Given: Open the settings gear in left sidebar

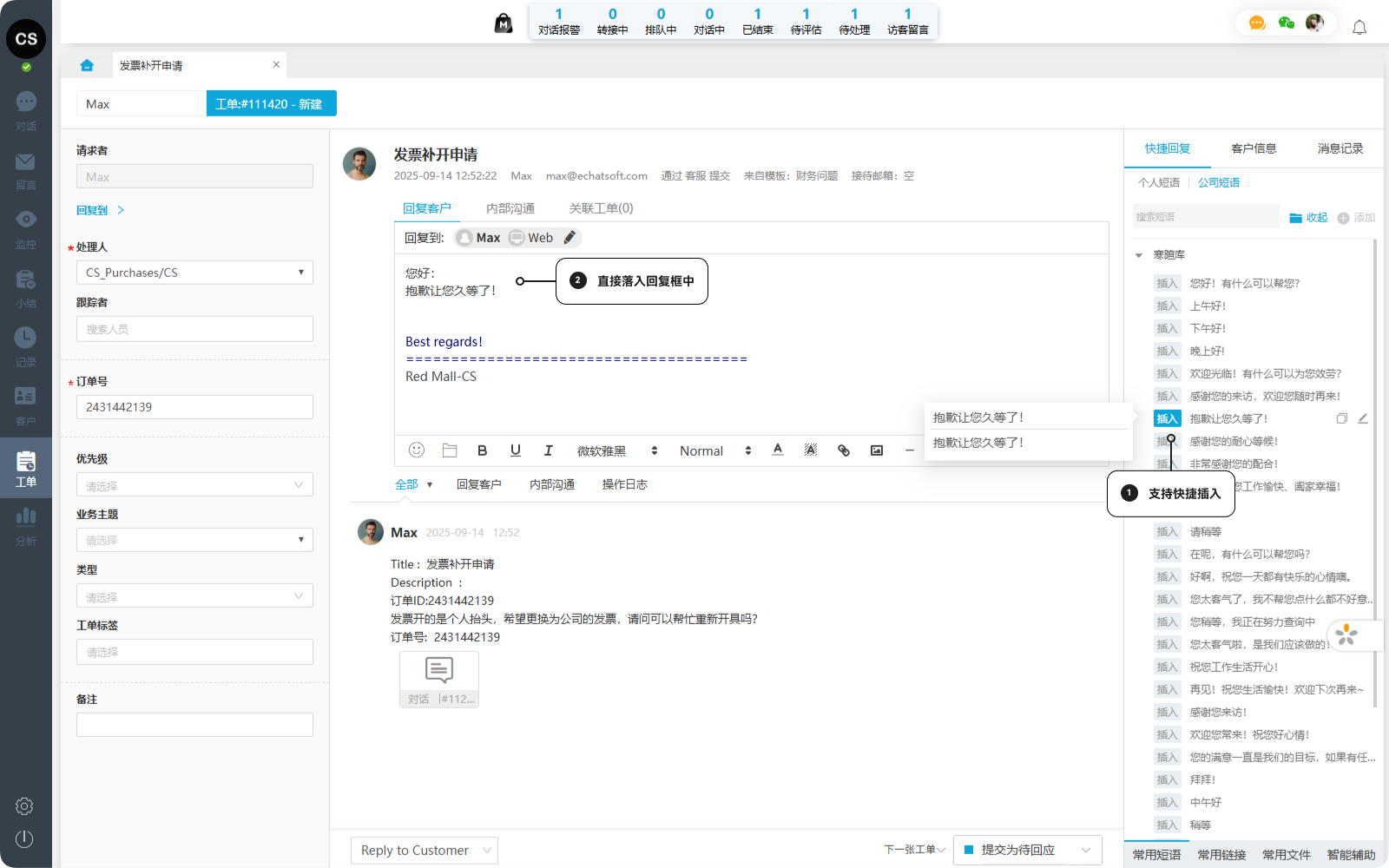Looking at the screenshot, I should coord(24,806).
